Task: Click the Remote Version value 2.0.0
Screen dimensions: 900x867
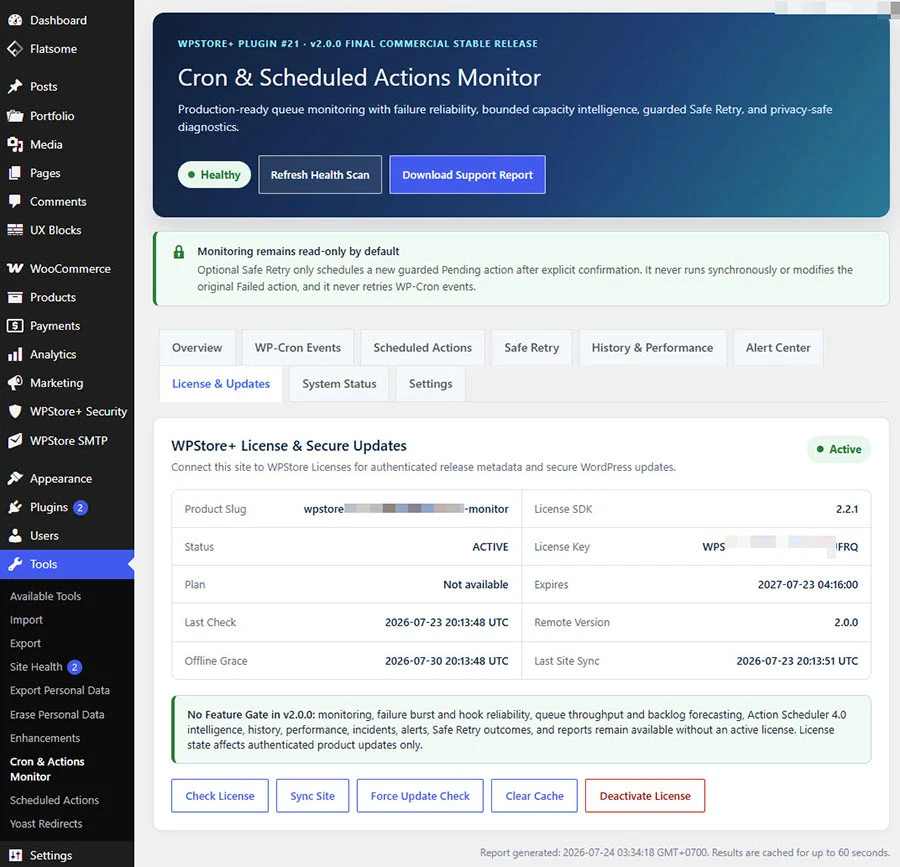Action: [x=846, y=623]
